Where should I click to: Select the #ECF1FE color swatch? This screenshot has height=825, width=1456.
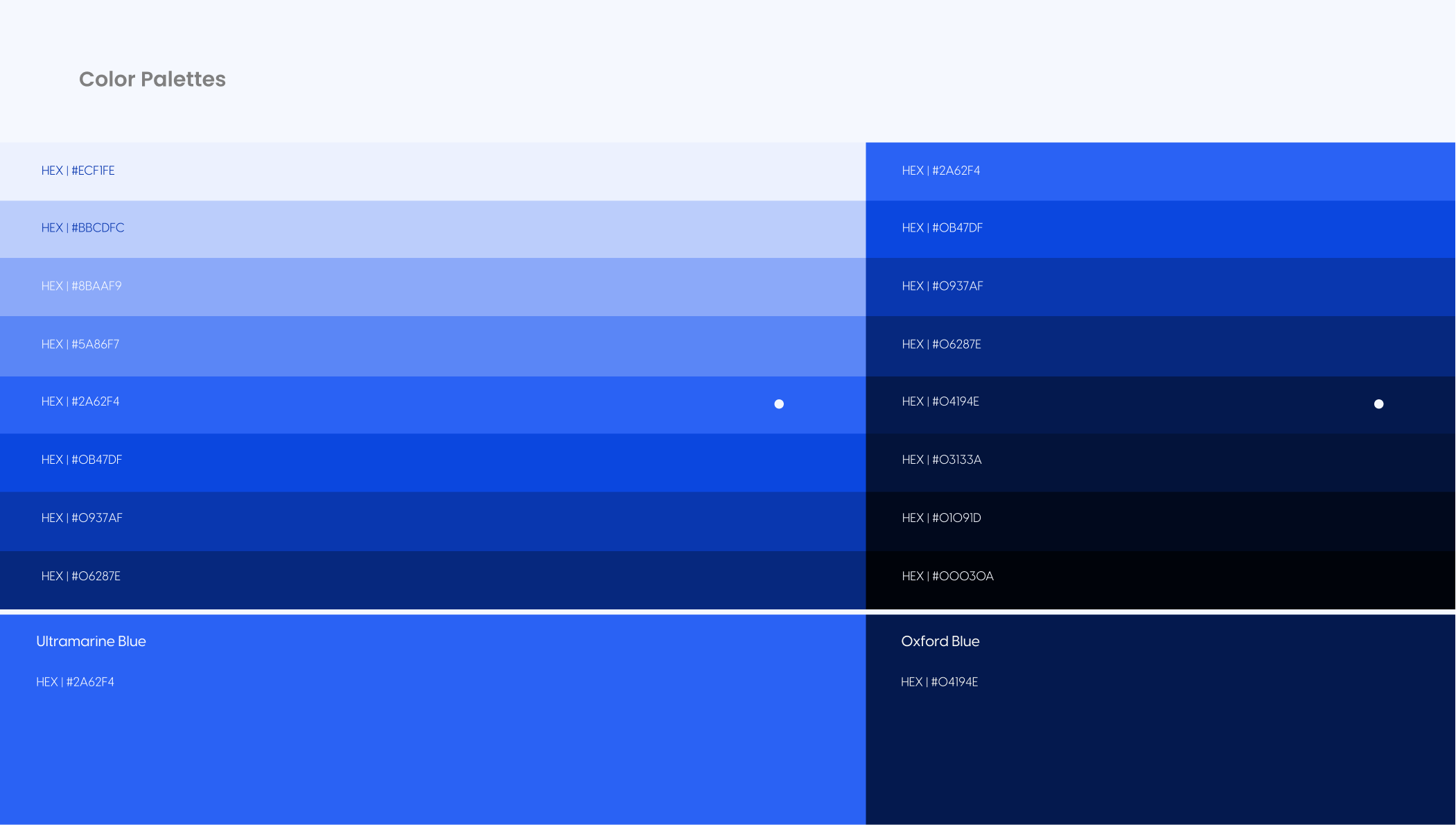pos(78,171)
